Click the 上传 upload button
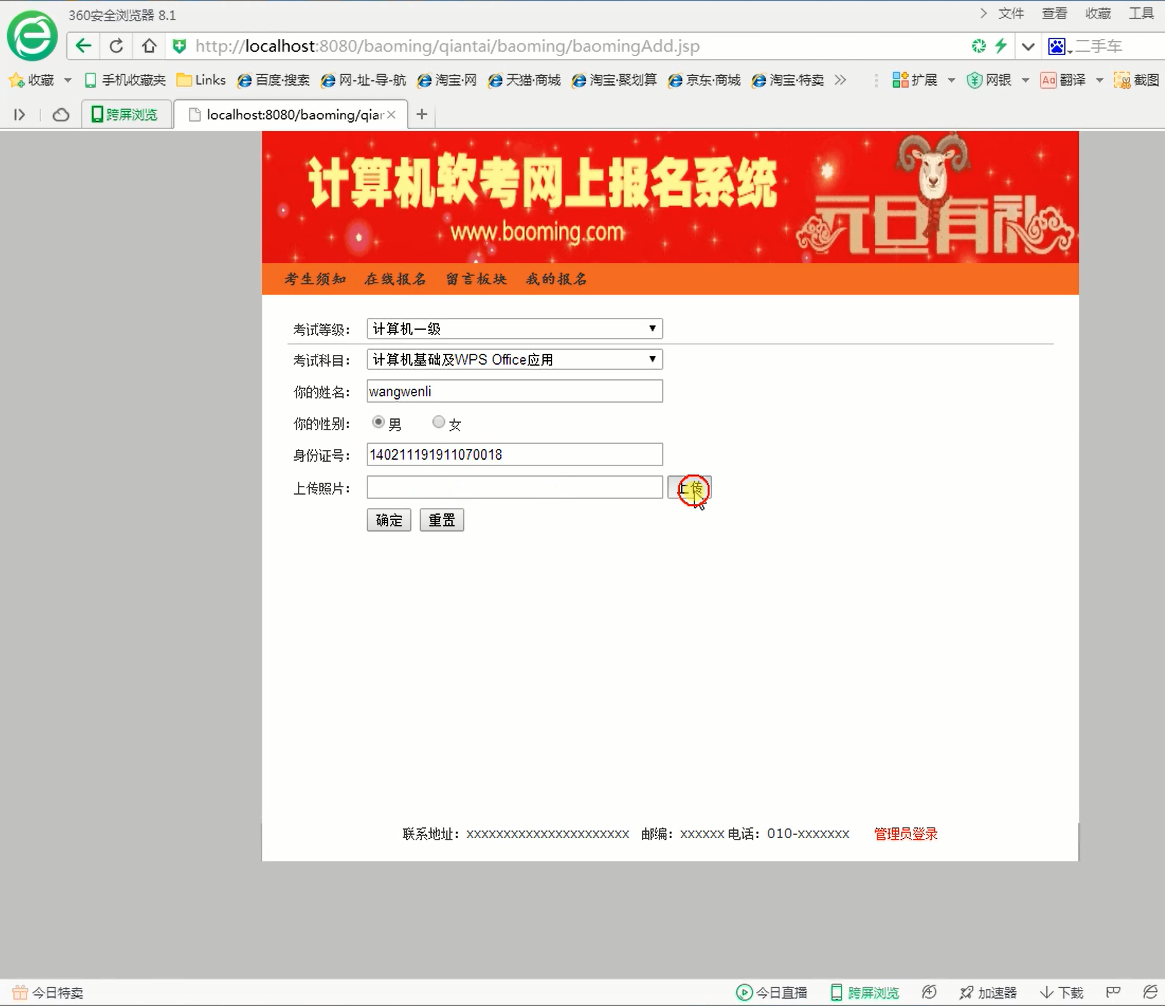 (x=689, y=488)
